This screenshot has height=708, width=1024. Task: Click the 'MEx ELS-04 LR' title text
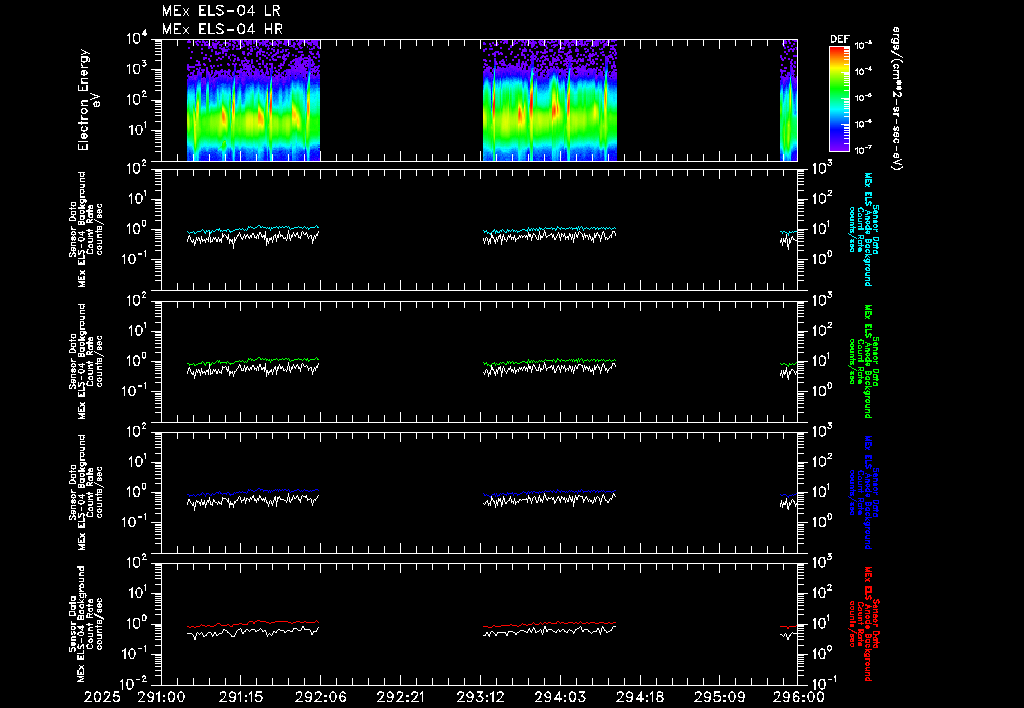pyautogui.click(x=221, y=11)
